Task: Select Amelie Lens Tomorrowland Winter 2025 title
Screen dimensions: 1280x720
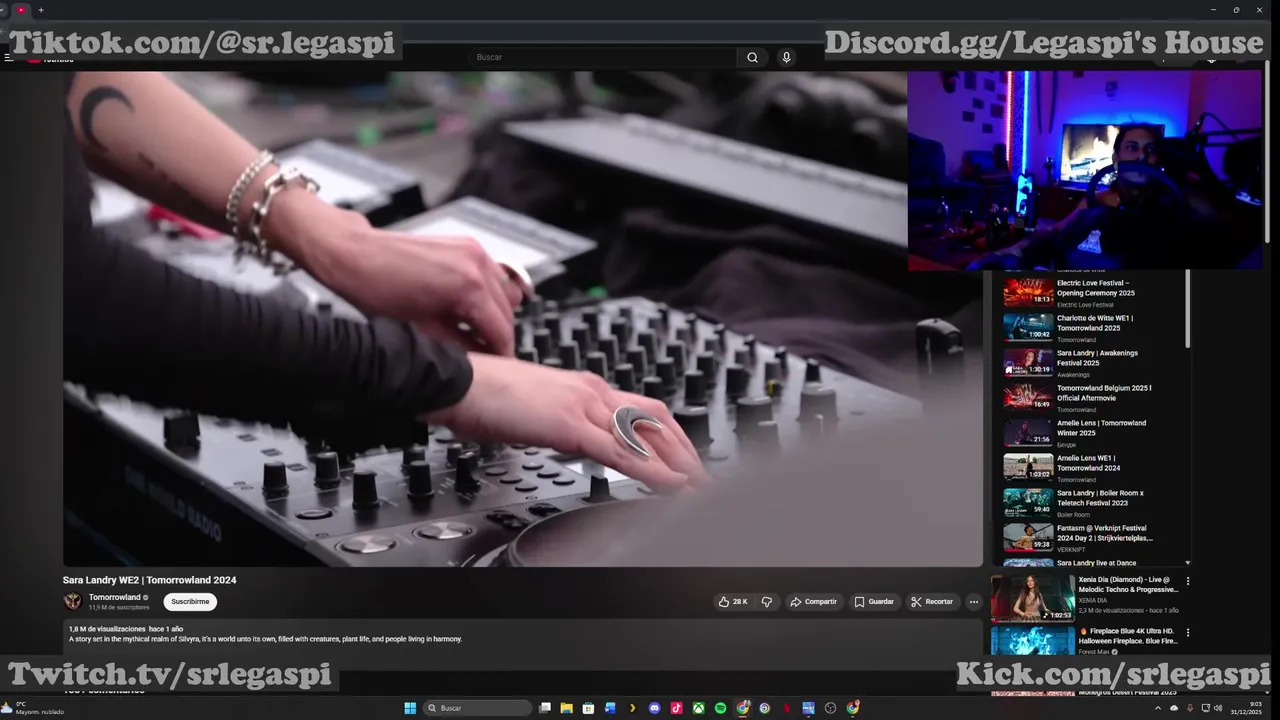Action: point(1101,428)
